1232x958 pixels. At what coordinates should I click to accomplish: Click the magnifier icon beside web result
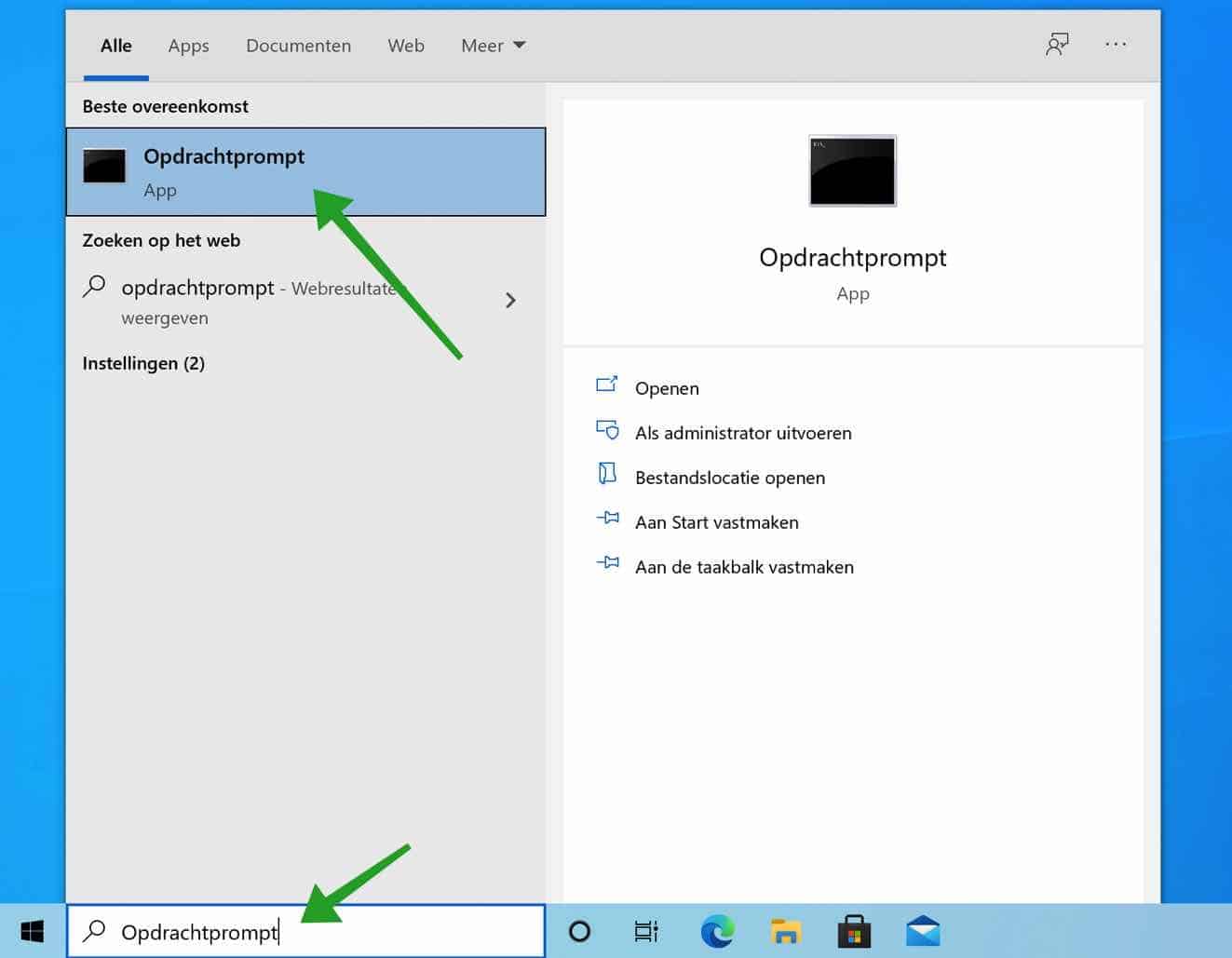[x=94, y=286]
